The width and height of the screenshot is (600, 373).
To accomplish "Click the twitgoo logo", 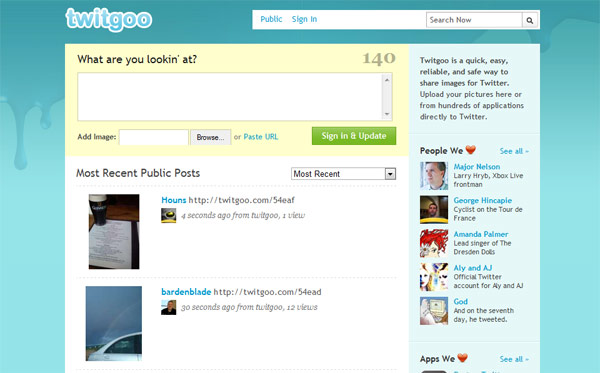I will [109, 19].
